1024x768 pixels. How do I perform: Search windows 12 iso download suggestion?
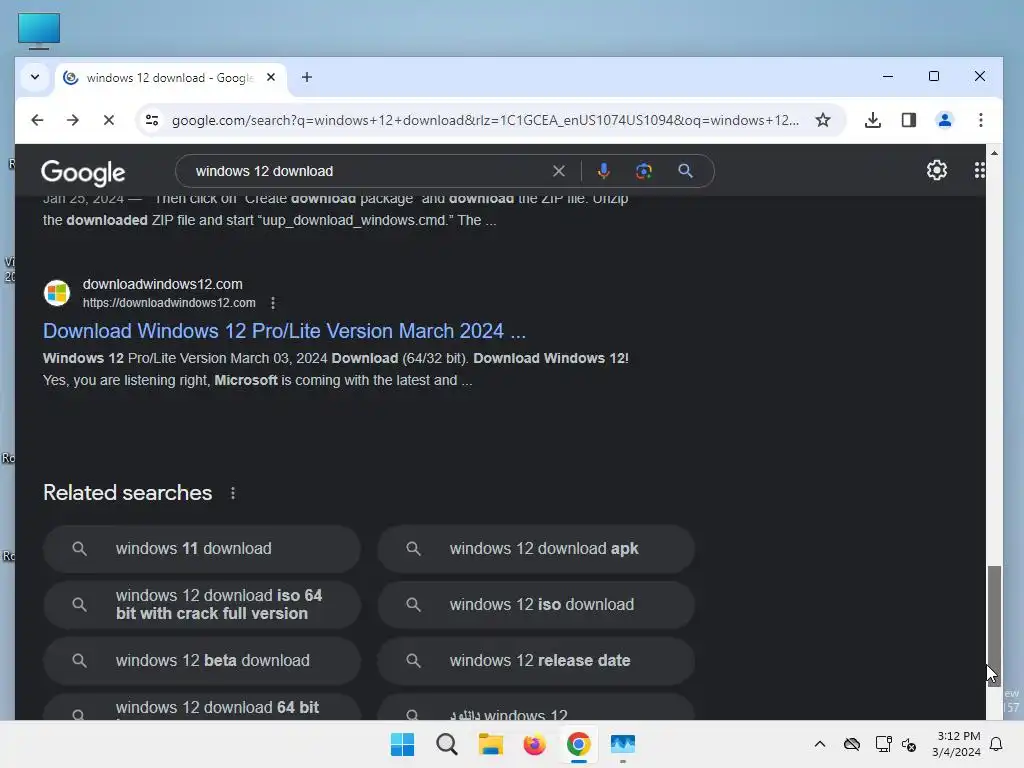tap(536, 605)
